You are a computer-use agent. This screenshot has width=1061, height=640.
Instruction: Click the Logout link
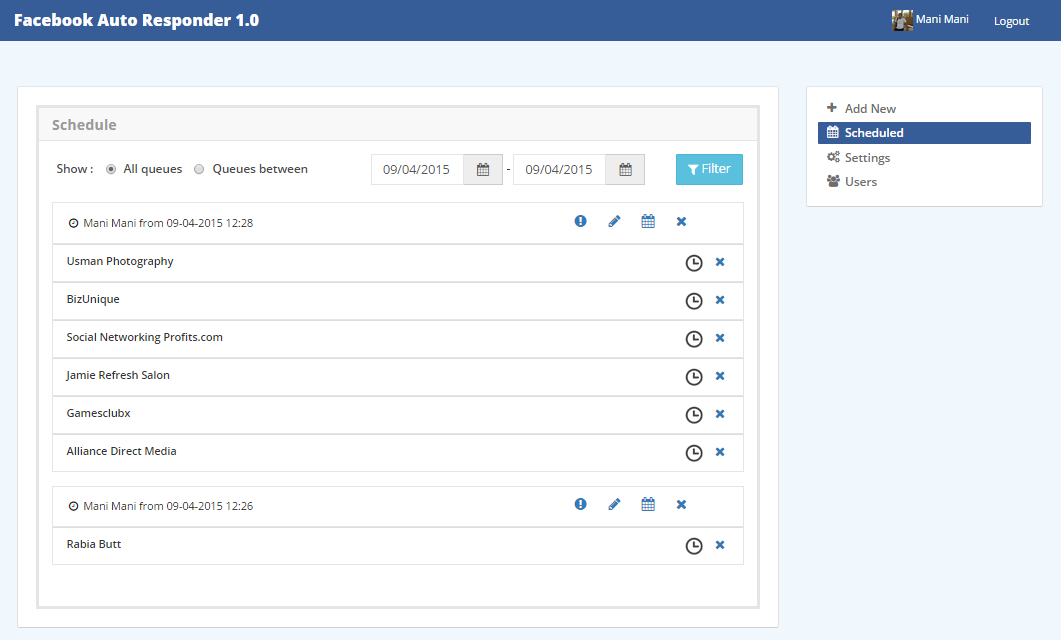[1011, 21]
